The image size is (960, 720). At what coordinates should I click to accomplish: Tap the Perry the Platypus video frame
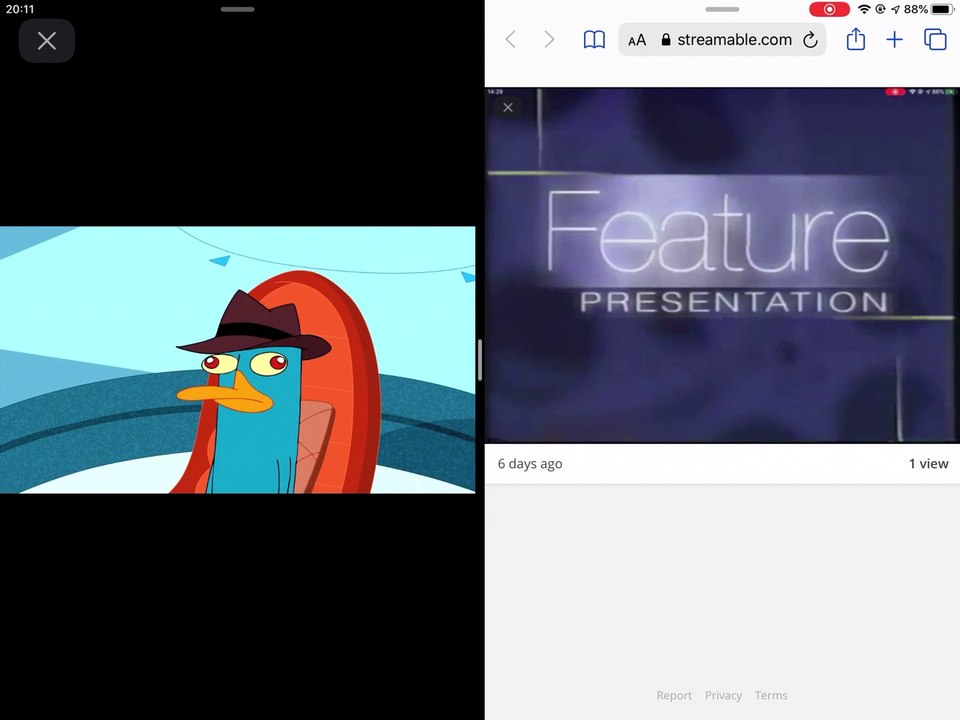click(x=238, y=360)
